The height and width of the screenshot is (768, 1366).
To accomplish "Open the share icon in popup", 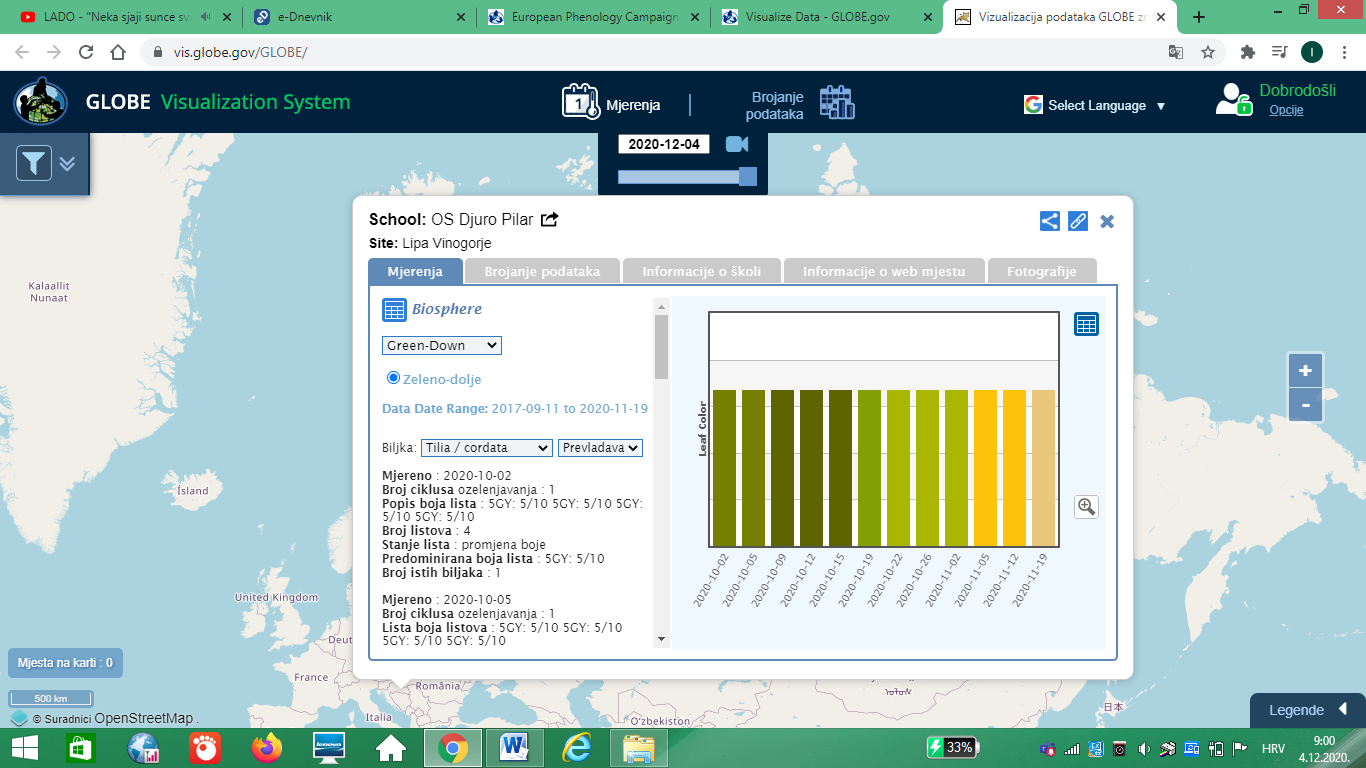I will [1049, 221].
